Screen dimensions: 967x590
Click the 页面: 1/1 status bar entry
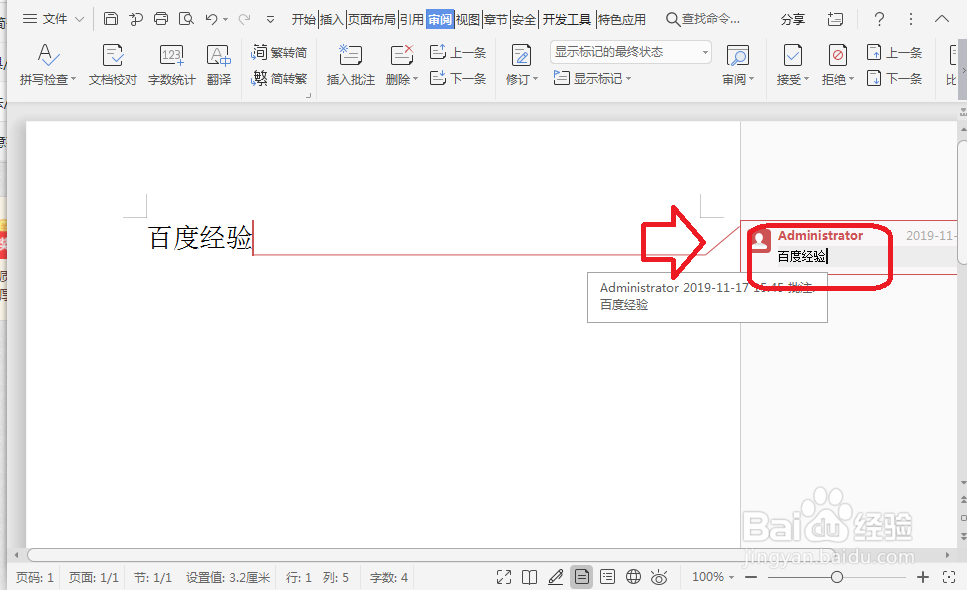93,578
